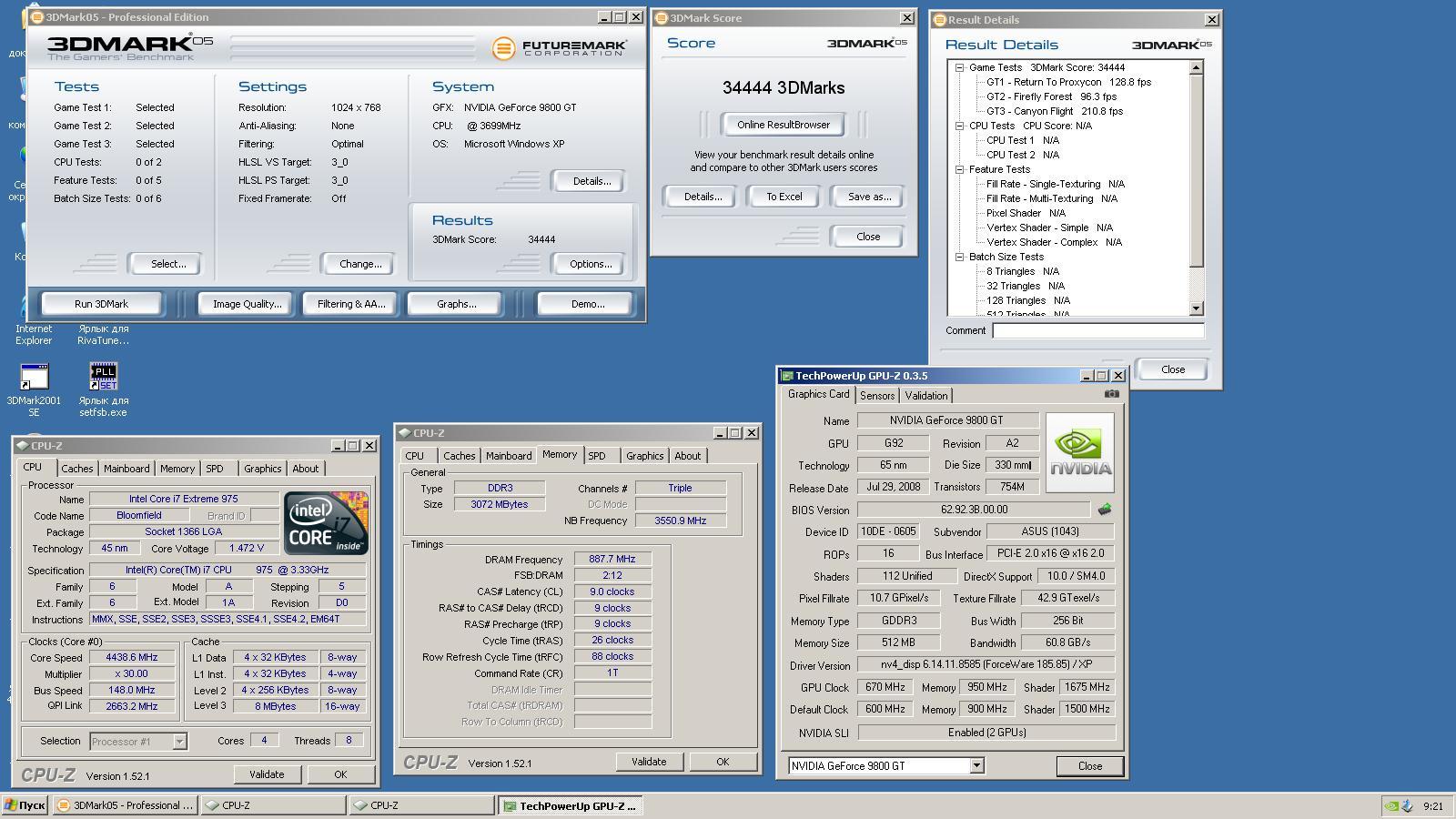Image resolution: width=1456 pixels, height=819 pixels.
Task: Click the Online ResultBrowser button
Action: tap(784, 125)
